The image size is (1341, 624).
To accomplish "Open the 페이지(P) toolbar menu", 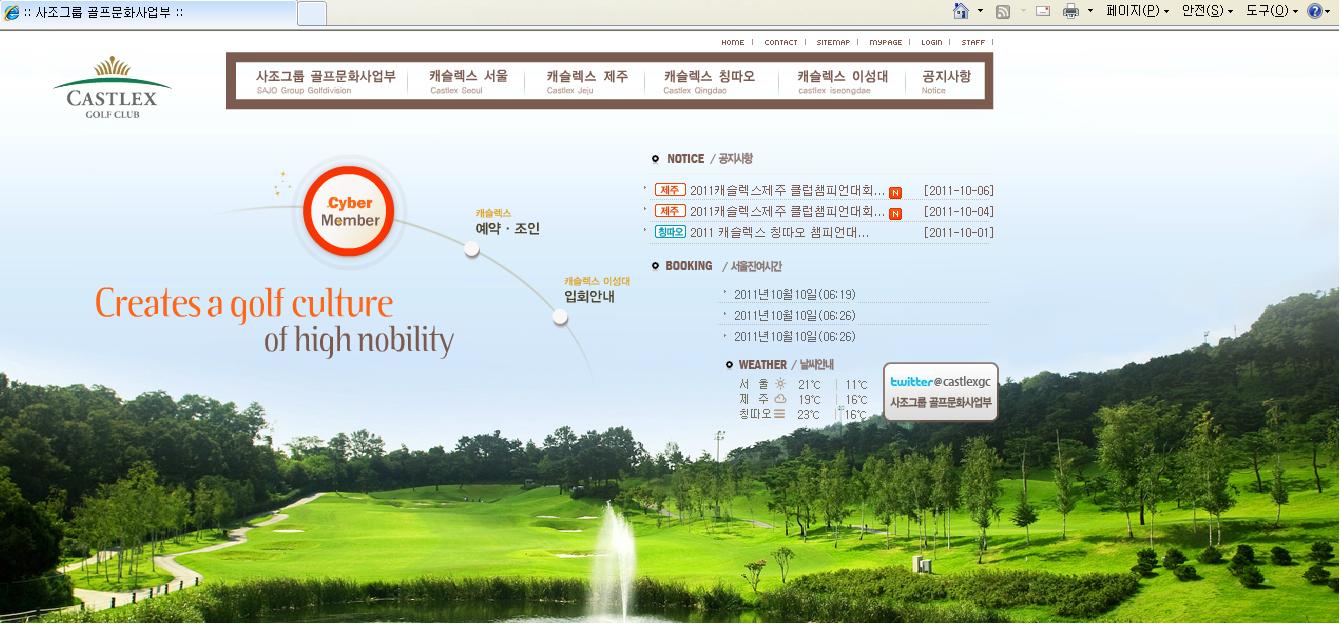I will pos(1137,11).
